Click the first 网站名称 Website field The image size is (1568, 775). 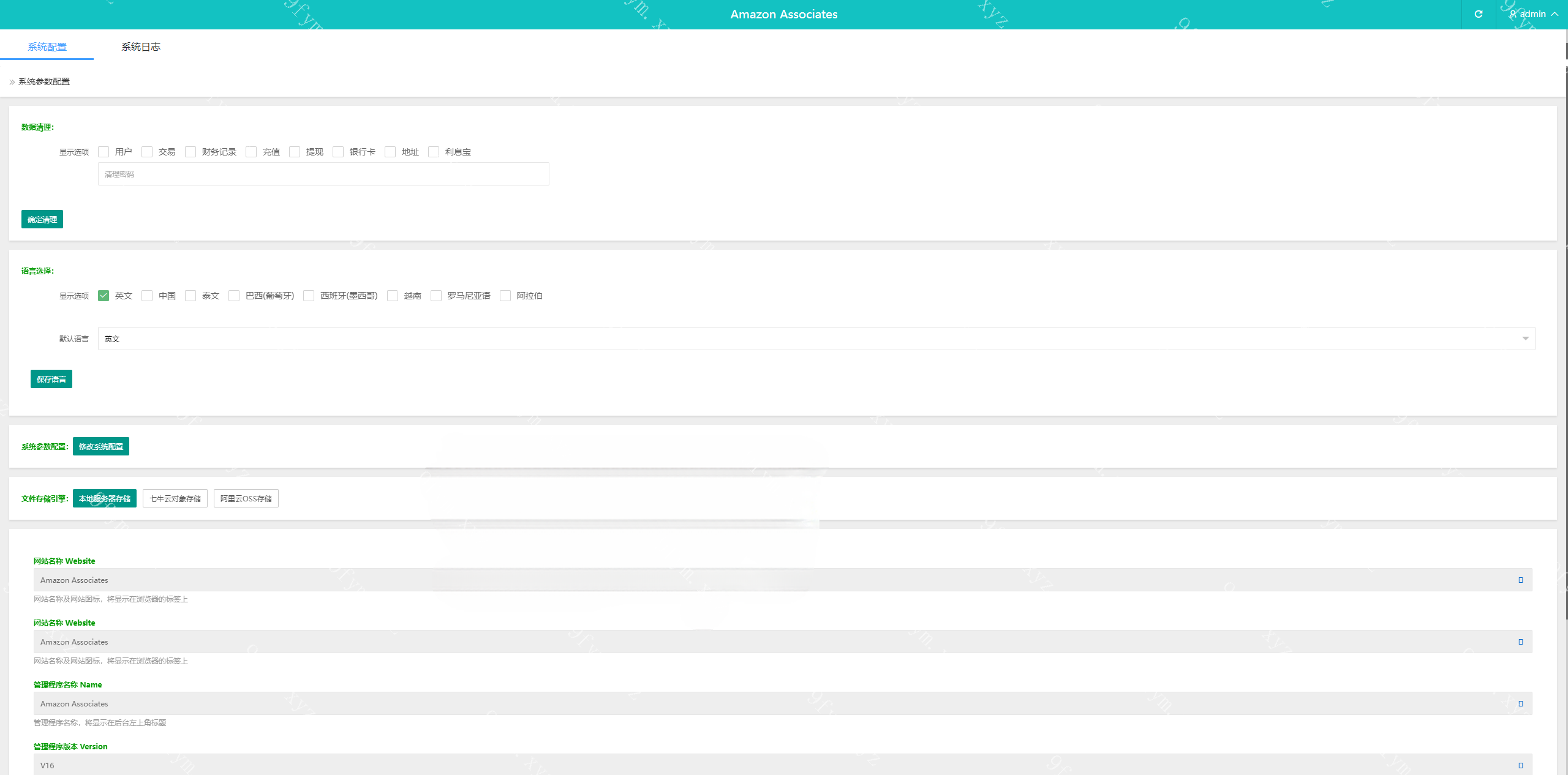[783, 580]
